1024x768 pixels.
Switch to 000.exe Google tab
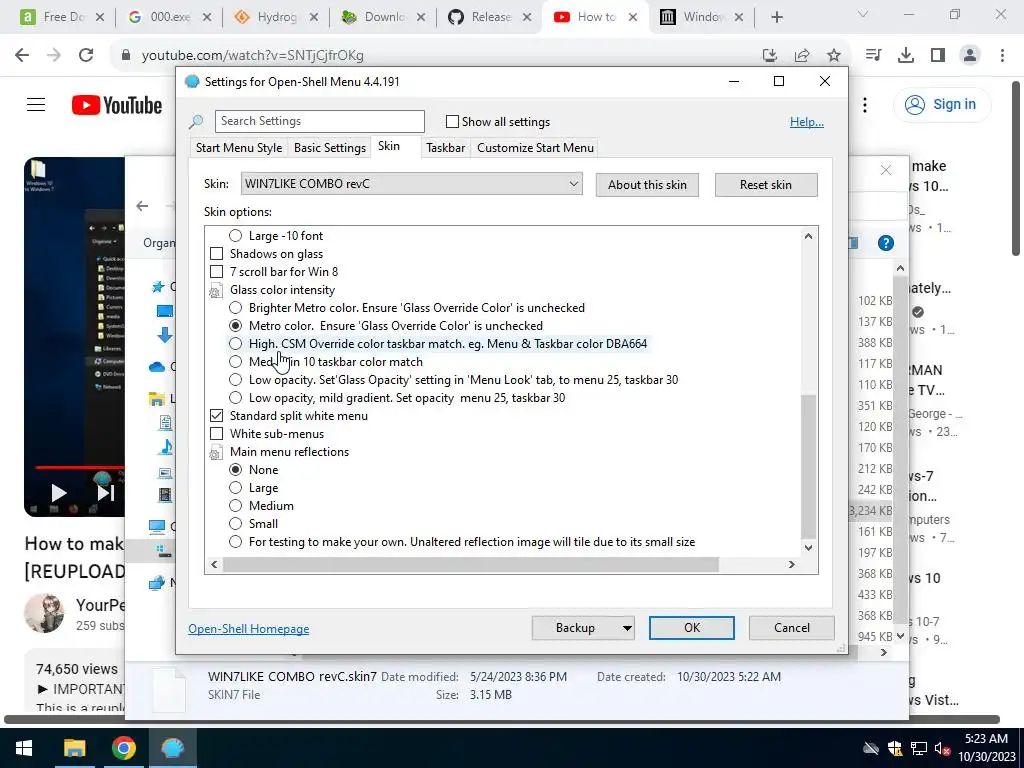point(168,17)
